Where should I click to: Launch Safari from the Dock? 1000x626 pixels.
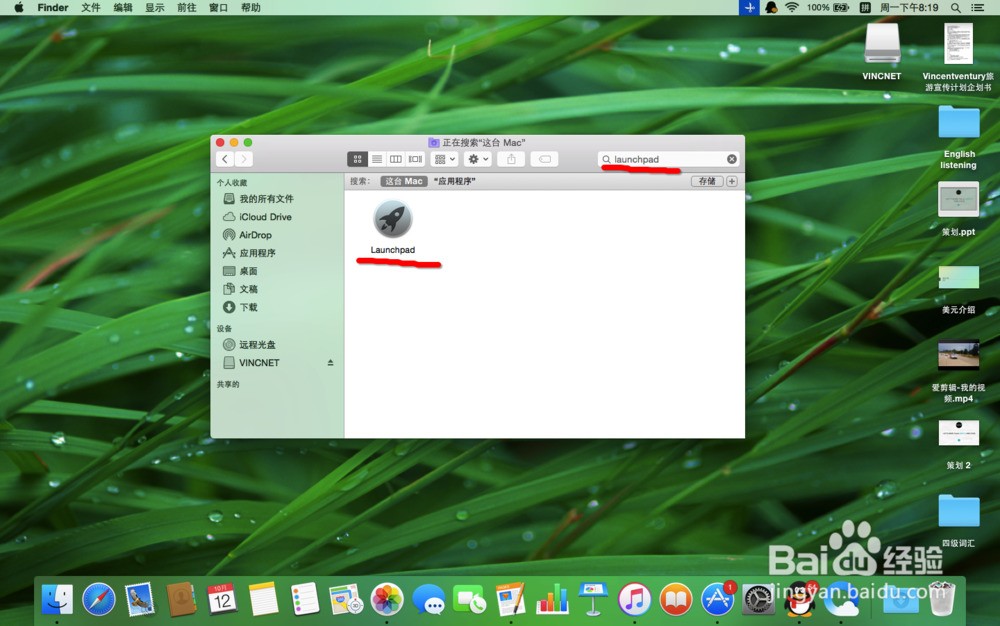click(99, 599)
